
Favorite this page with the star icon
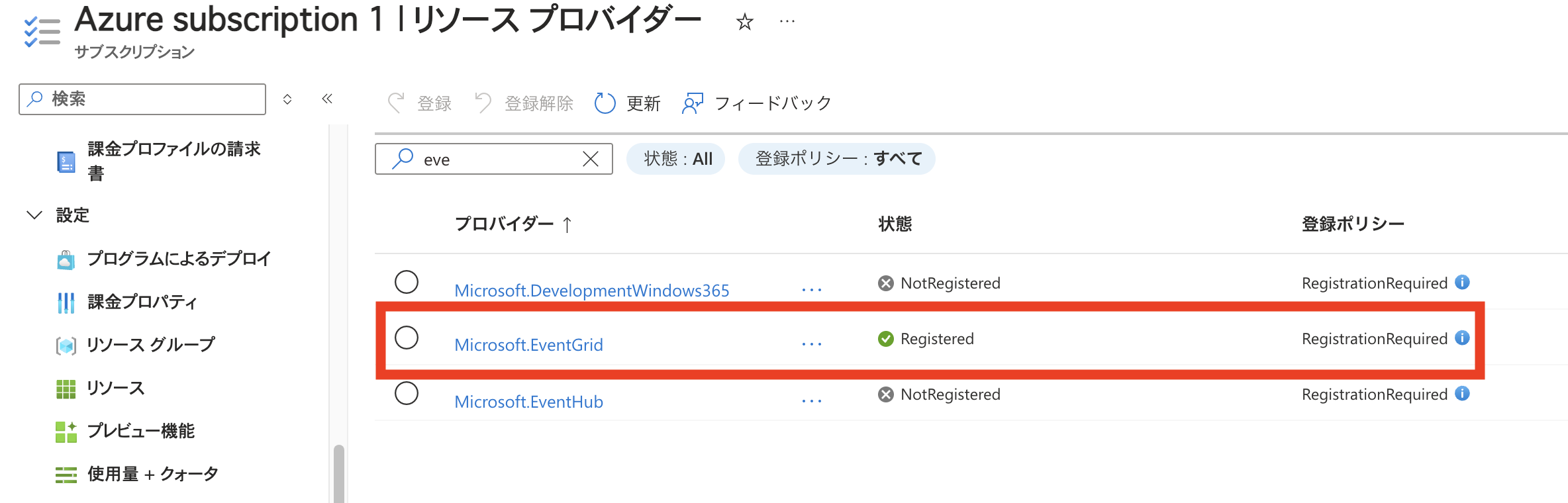click(x=745, y=22)
